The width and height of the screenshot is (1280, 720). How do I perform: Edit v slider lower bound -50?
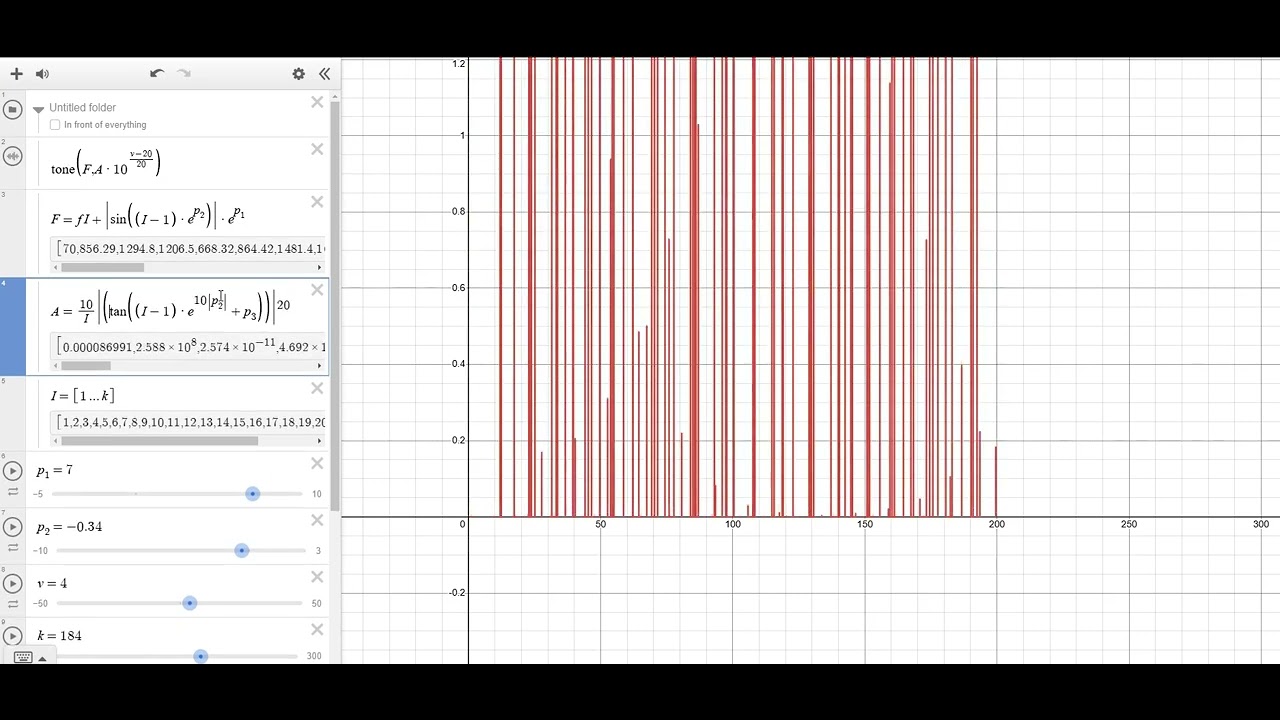point(40,604)
